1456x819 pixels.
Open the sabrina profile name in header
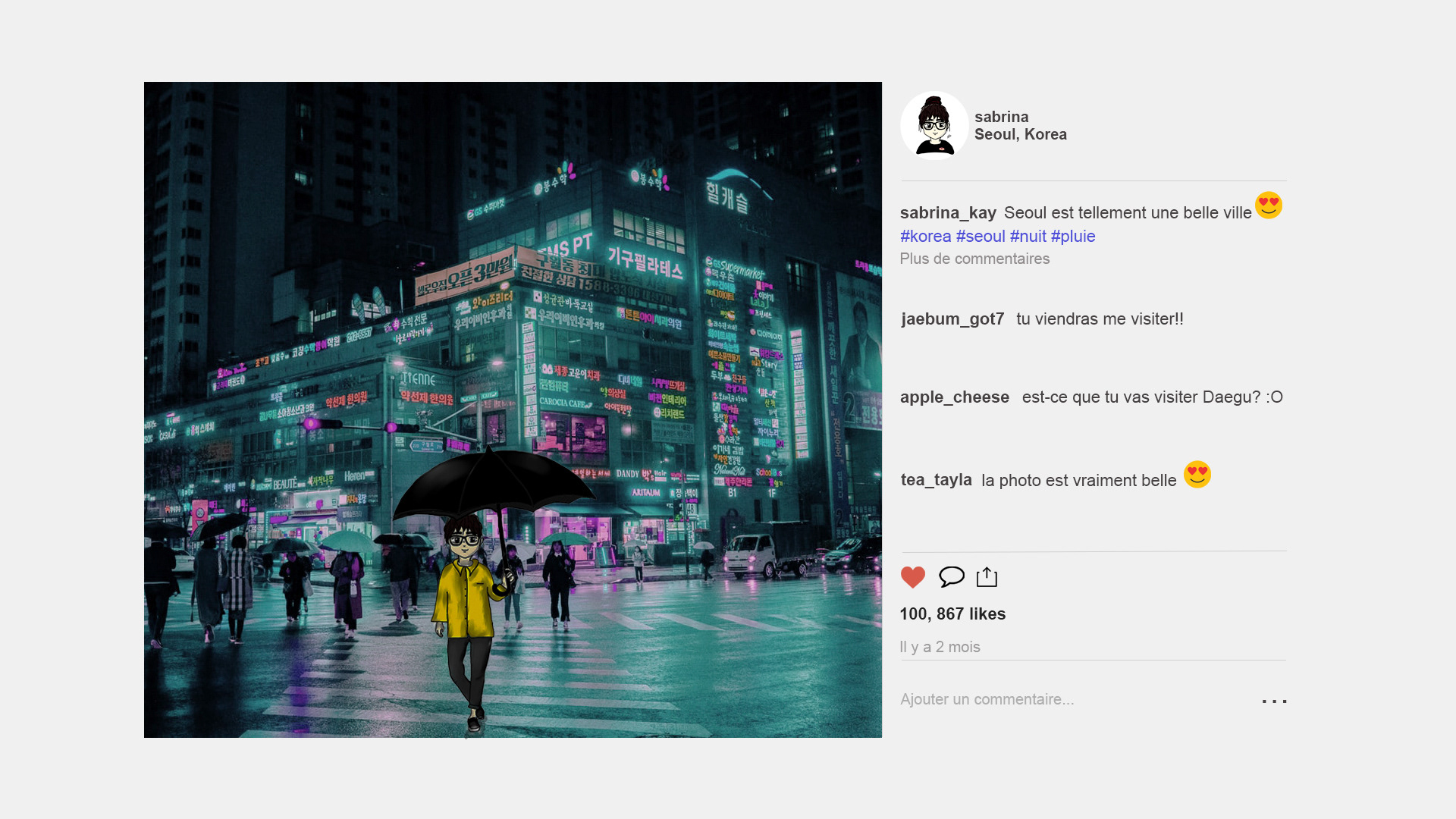coord(1002,117)
